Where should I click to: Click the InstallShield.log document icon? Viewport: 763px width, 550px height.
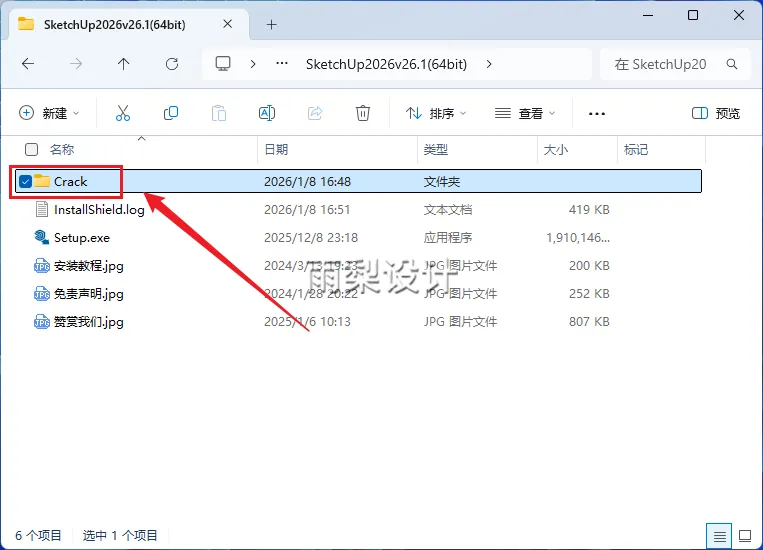[x=42, y=209]
